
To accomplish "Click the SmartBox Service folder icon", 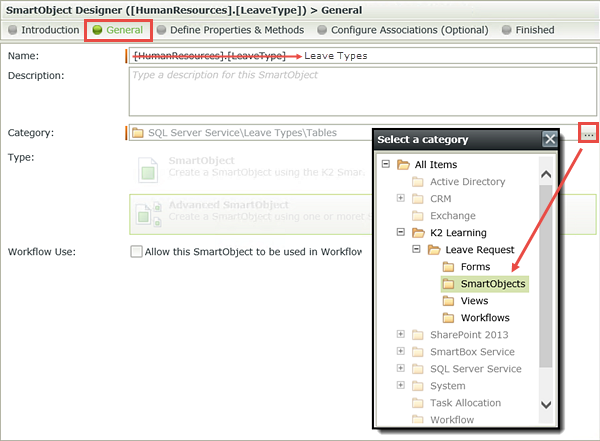I will click(417, 352).
